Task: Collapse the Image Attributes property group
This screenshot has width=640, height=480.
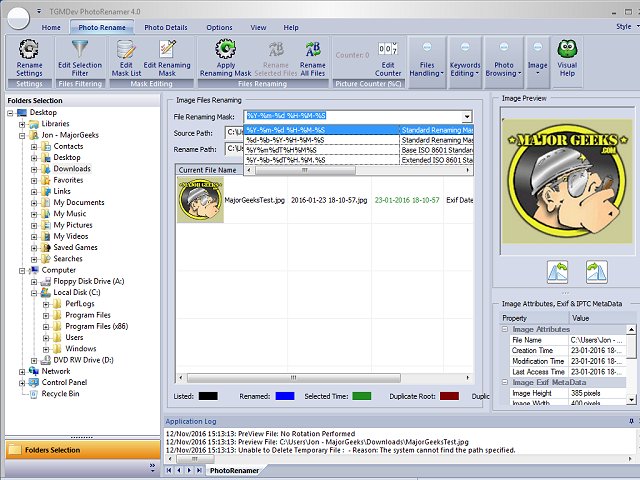Action: click(x=505, y=329)
